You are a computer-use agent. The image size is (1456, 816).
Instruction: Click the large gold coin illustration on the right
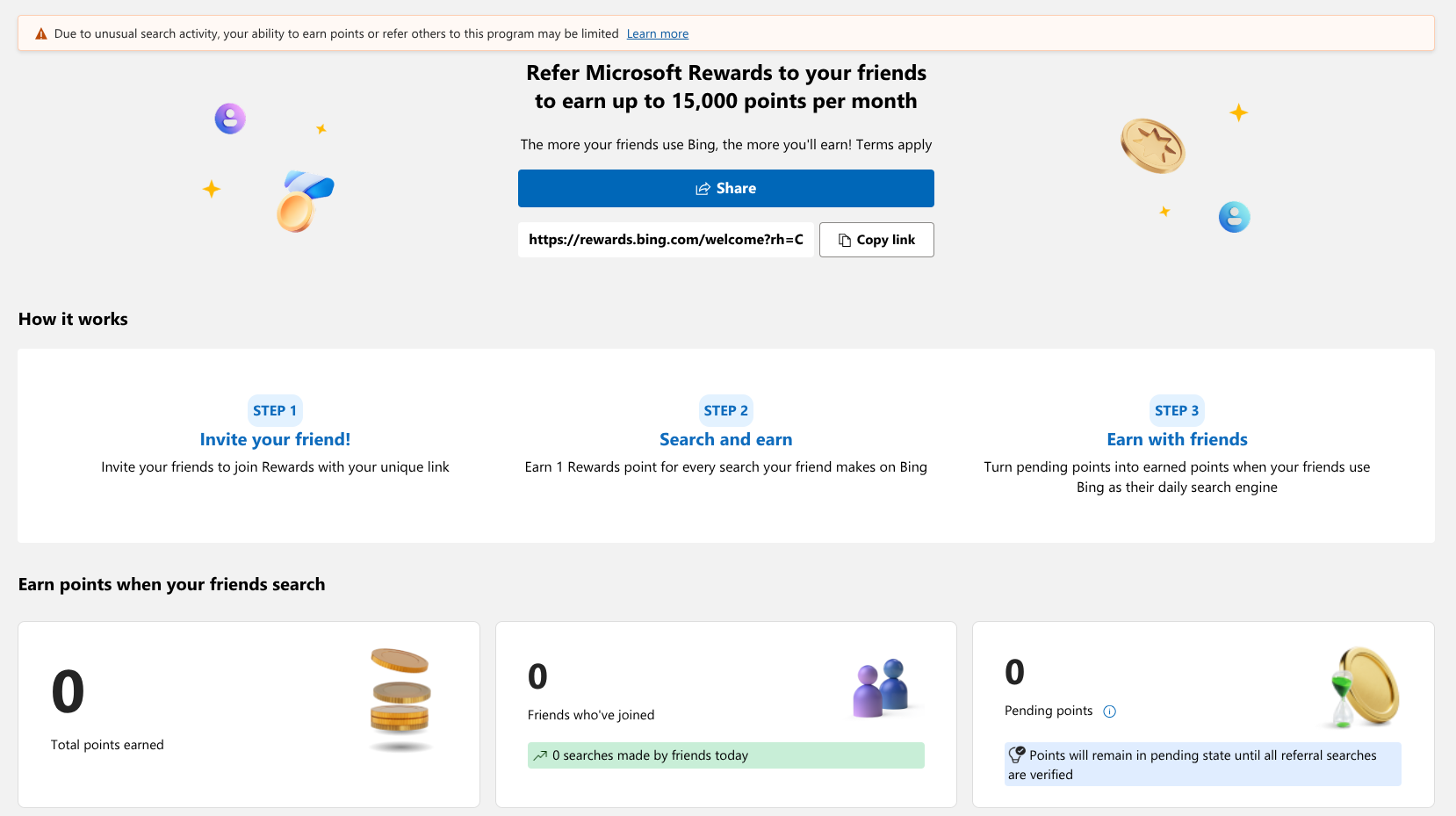pyautogui.click(x=1152, y=146)
